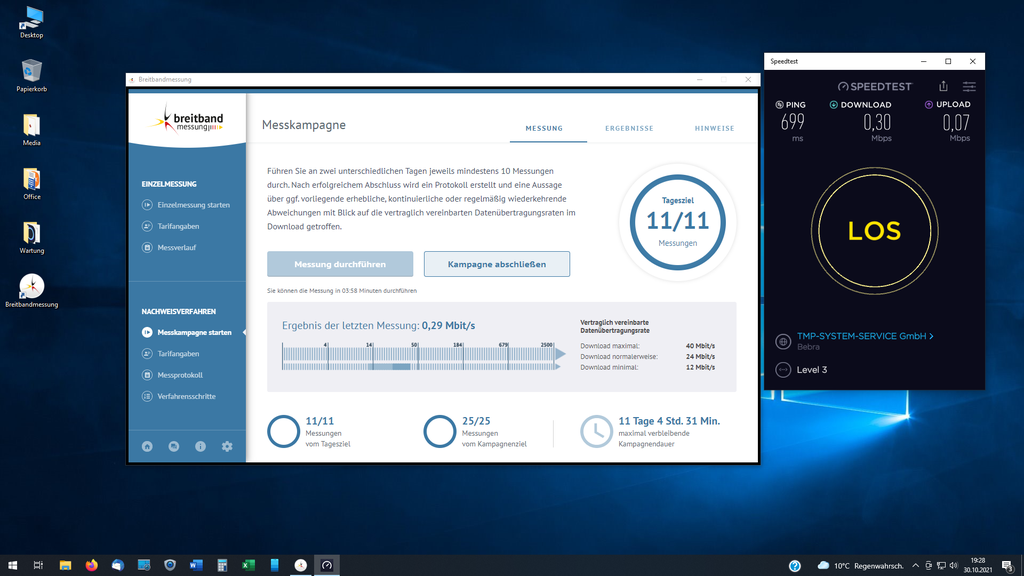Image resolution: width=1024 pixels, height=576 pixels.
Task: Click the Download maximal 40 Mbit/s value
Action: tap(700, 346)
